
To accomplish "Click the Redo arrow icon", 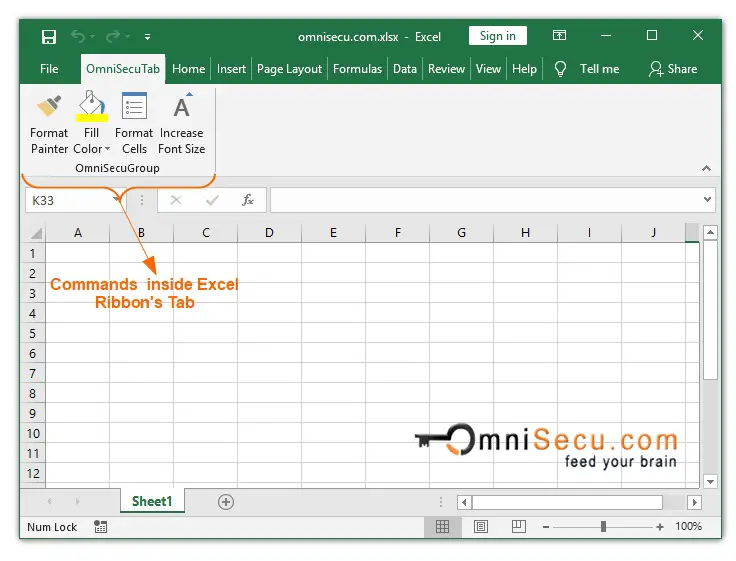I will tap(113, 36).
